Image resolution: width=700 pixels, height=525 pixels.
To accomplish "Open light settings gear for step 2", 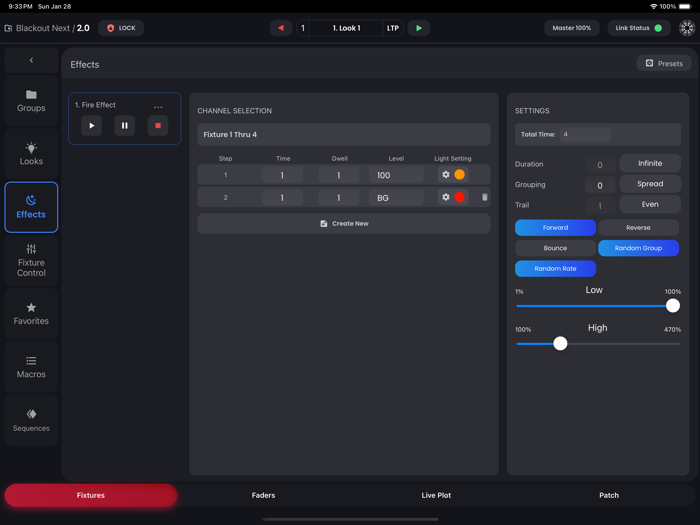I will pyautogui.click(x=446, y=197).
